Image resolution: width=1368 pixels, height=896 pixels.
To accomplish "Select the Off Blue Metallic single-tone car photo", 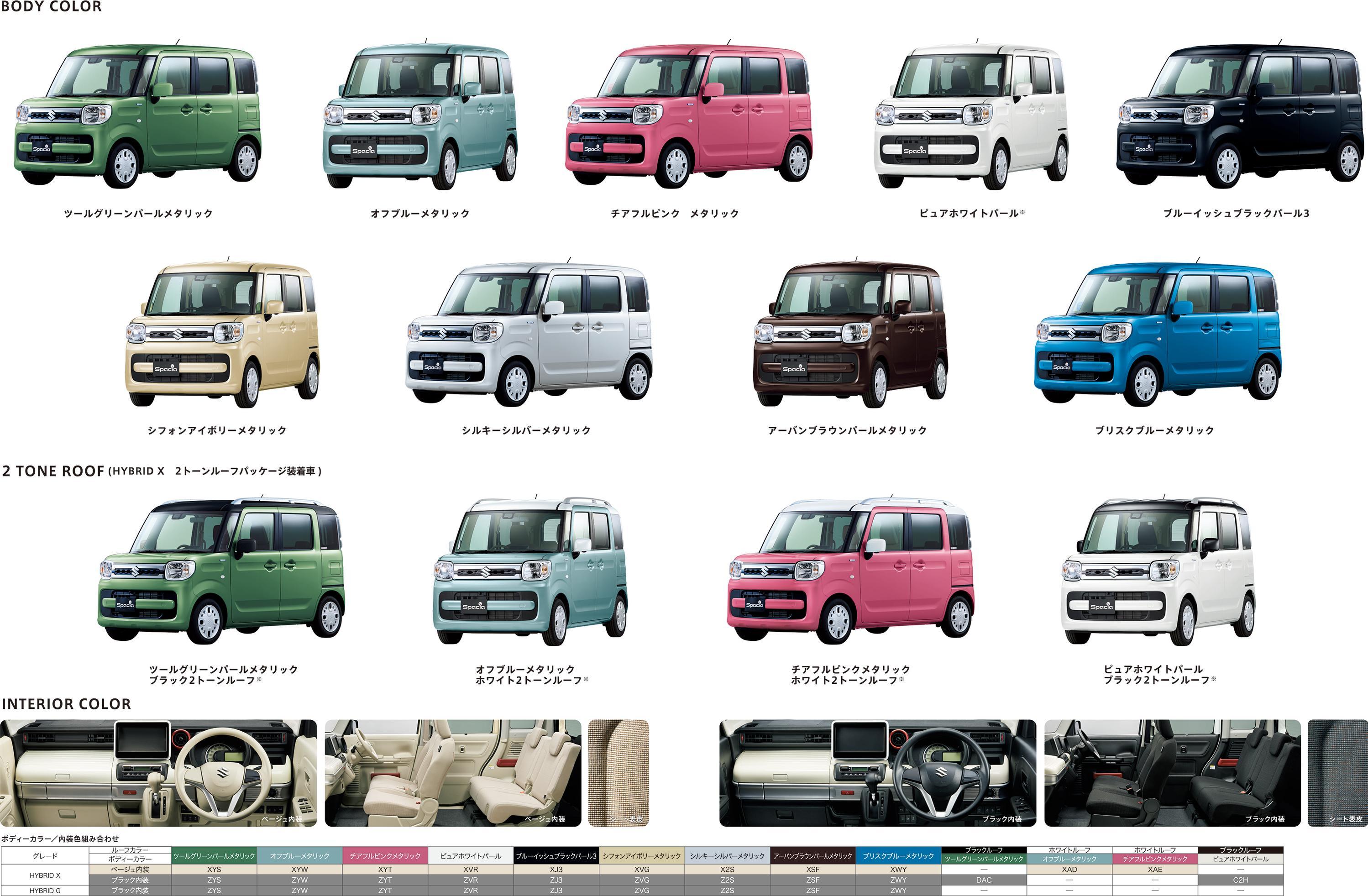I will pyautogui.click(x=420, y=115).
